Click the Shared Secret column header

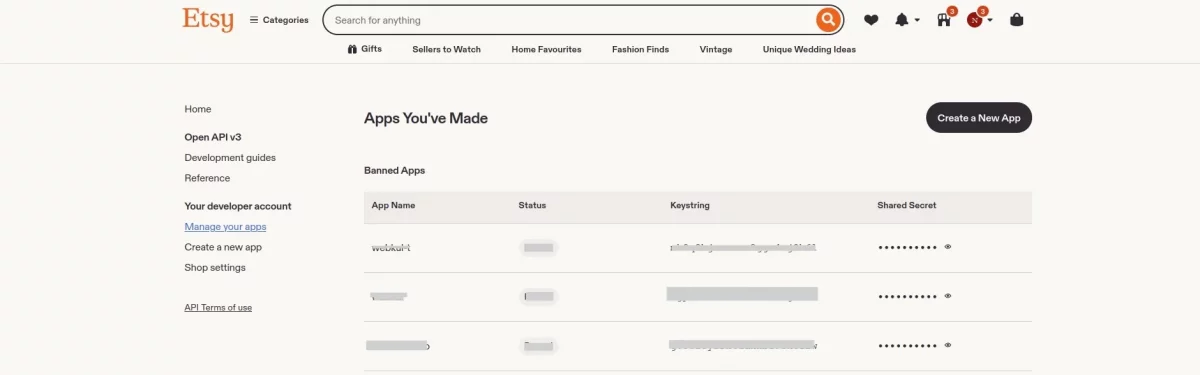tap(907, 205)
